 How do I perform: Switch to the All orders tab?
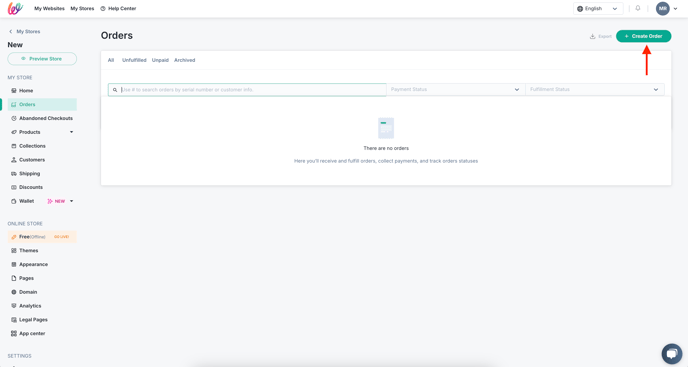(x=111, y=60)
